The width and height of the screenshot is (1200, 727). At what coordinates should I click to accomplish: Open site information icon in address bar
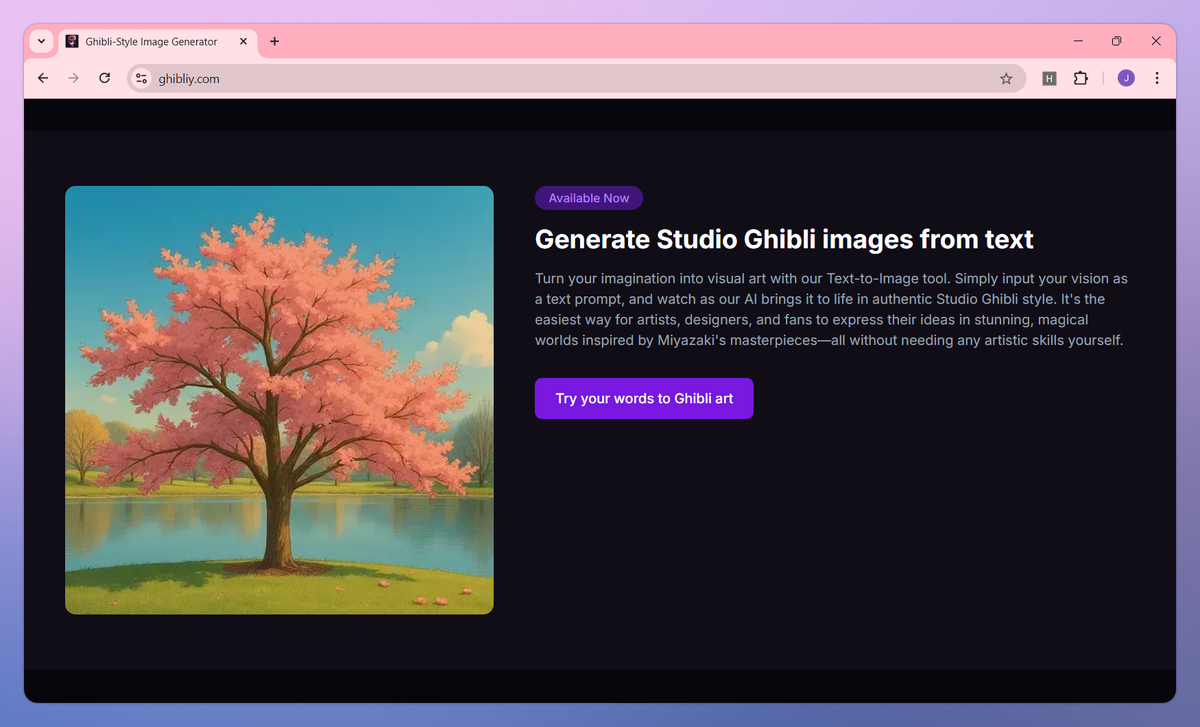click(141, 78)
